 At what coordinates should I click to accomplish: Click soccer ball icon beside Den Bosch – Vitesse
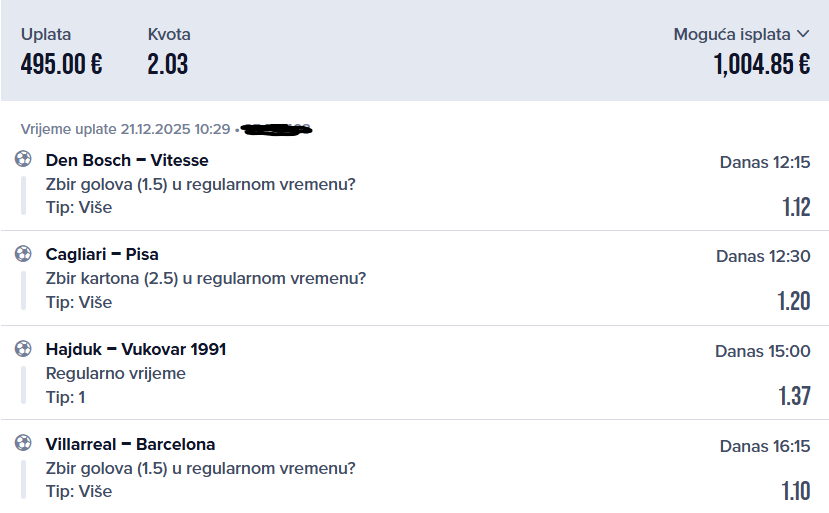(x=23, y=159)
